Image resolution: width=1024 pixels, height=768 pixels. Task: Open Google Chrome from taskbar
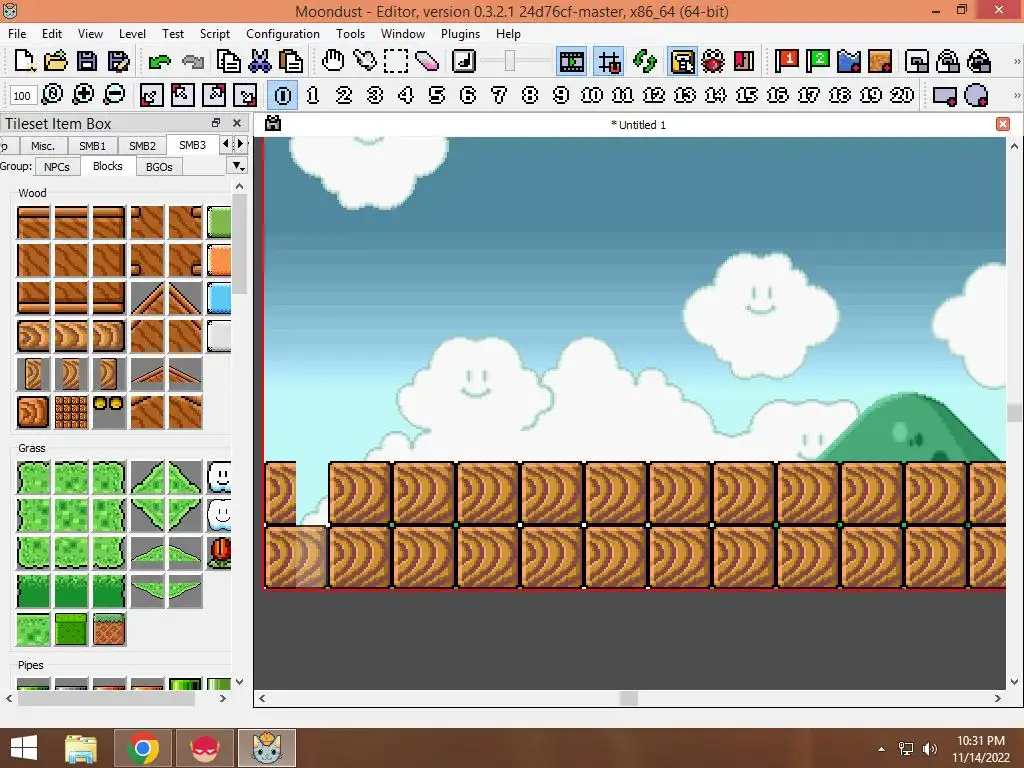pyautogui.click(x=143, y=748)
